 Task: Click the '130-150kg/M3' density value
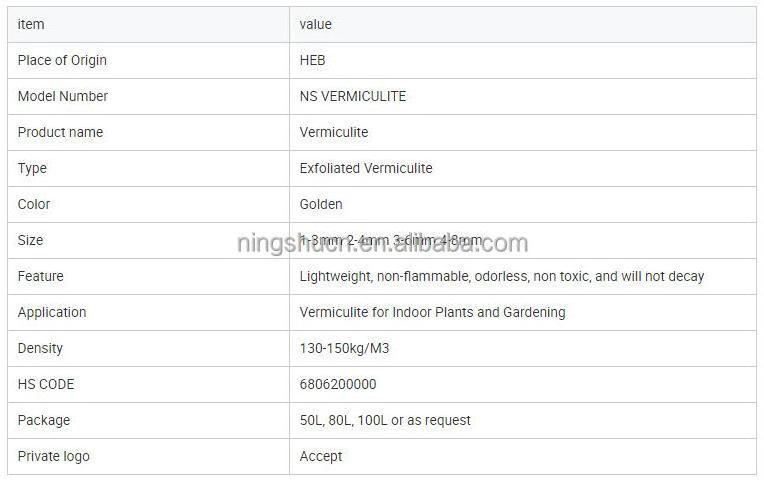343,348
